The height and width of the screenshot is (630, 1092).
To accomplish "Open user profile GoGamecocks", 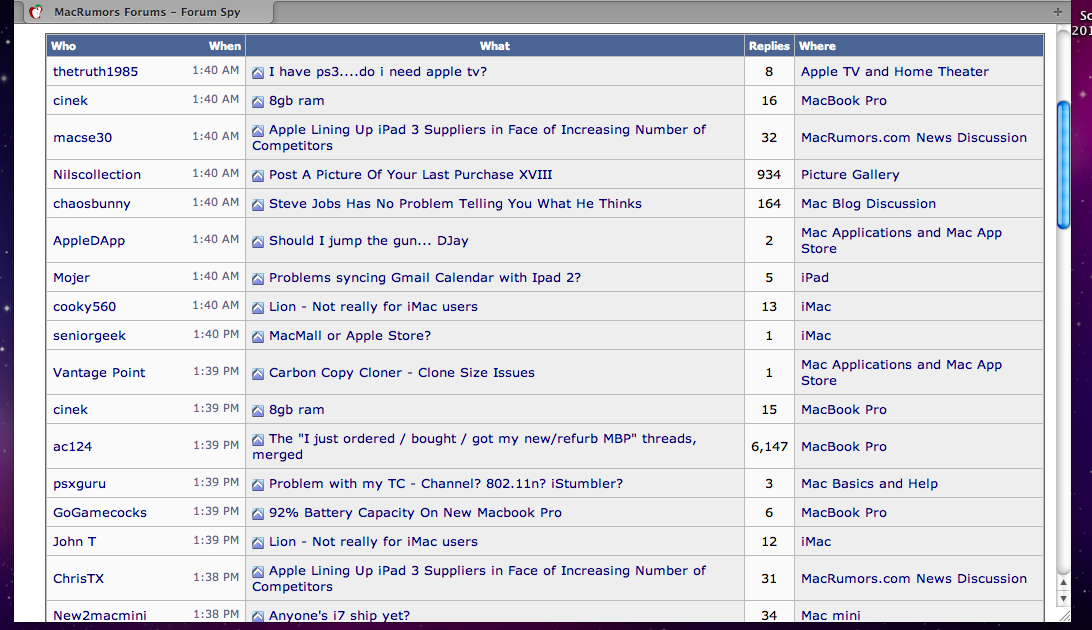I will pos(100,513).
